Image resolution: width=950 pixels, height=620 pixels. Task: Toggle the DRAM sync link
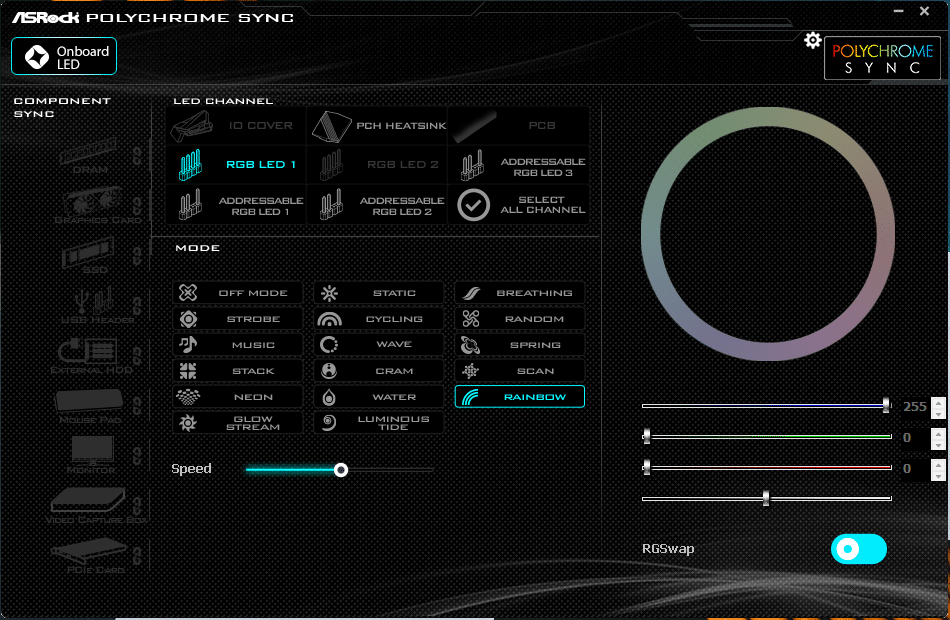(138, 156)
